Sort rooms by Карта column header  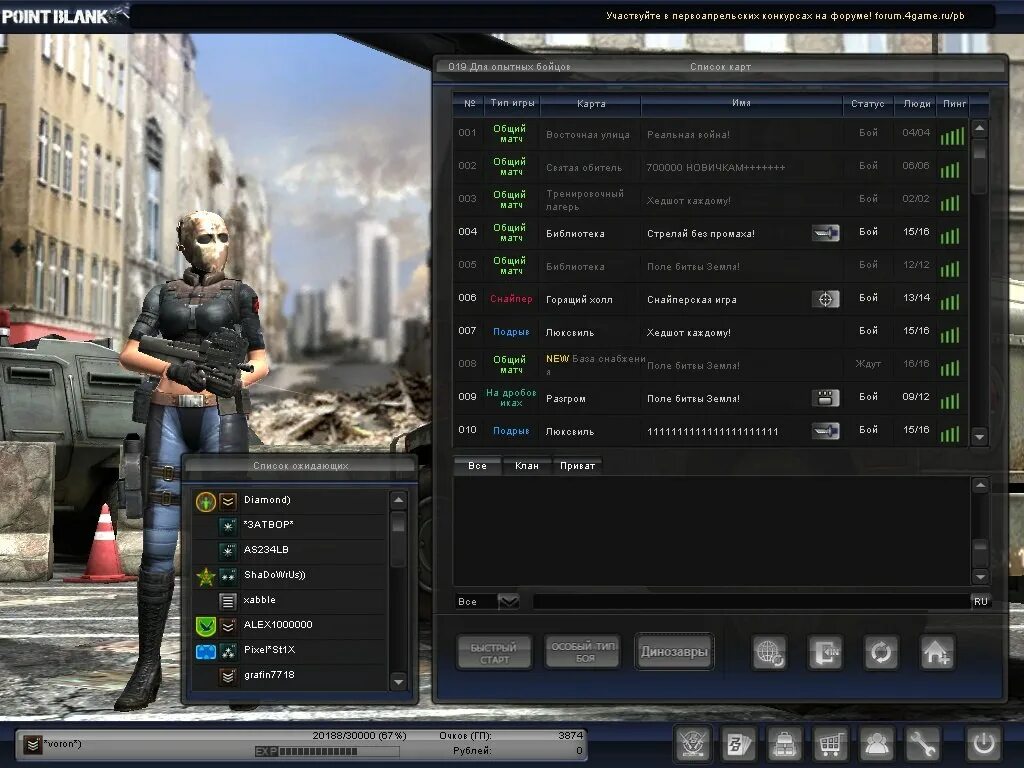coord(591,103)
